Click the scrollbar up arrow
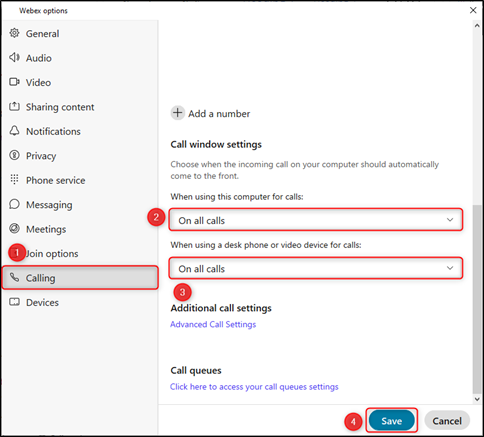The width and height of the screenshot is (484, 437). (477, 26)
